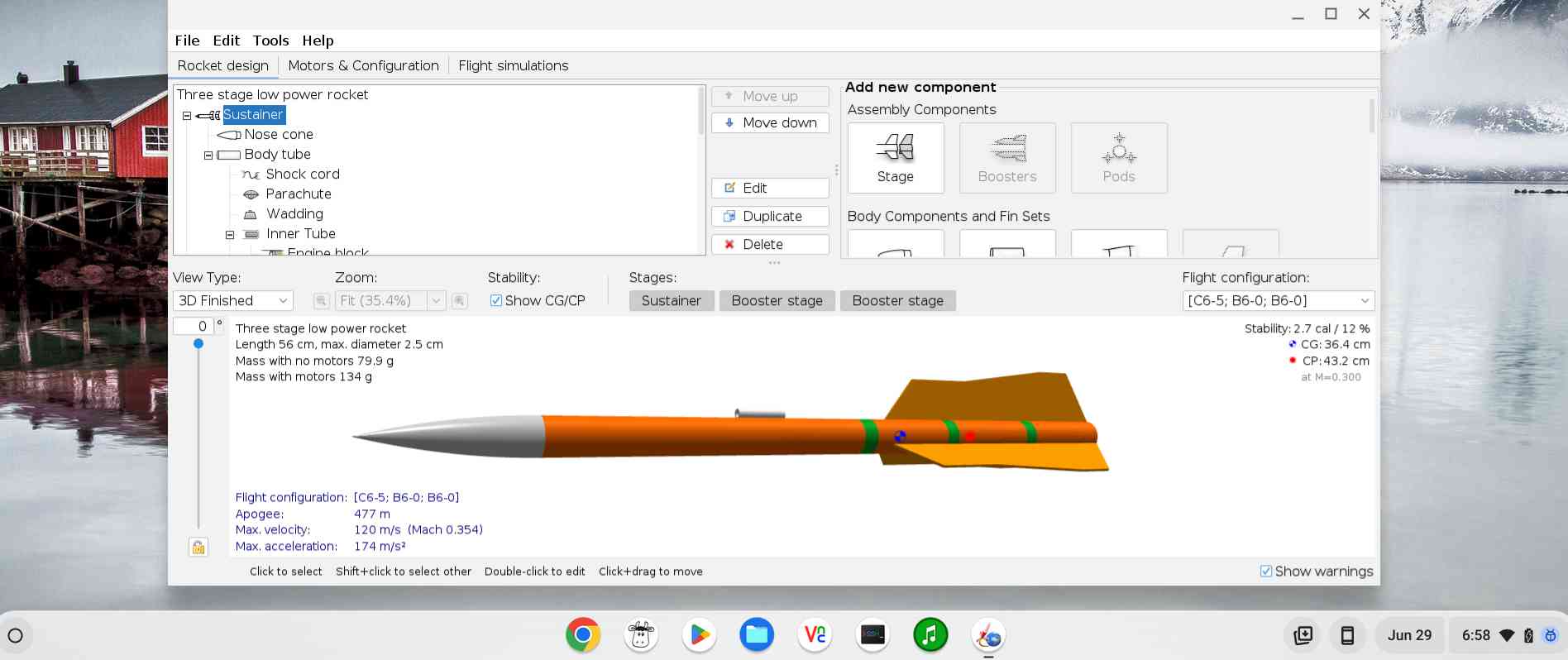Select Parachute in the component tree
Screen dimensions: 1568x660
tap(299, 194)
